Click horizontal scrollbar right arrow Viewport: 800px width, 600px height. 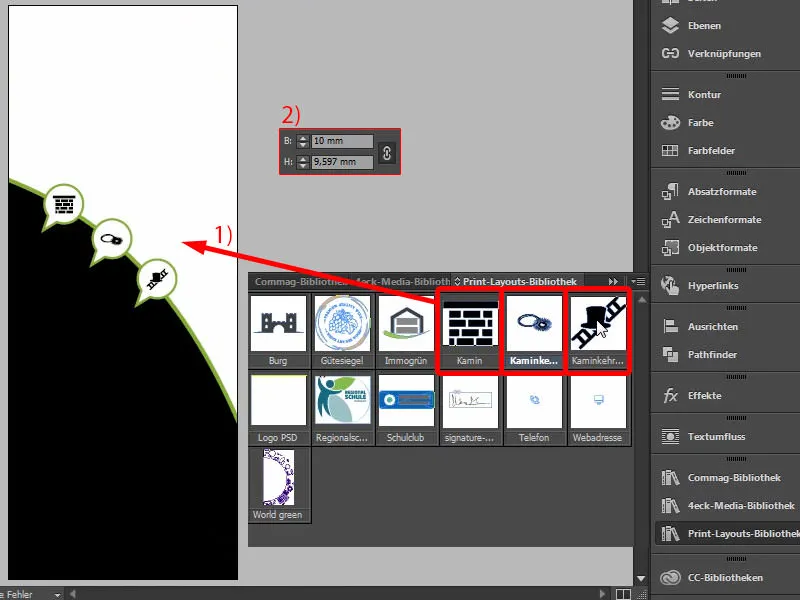603,594
